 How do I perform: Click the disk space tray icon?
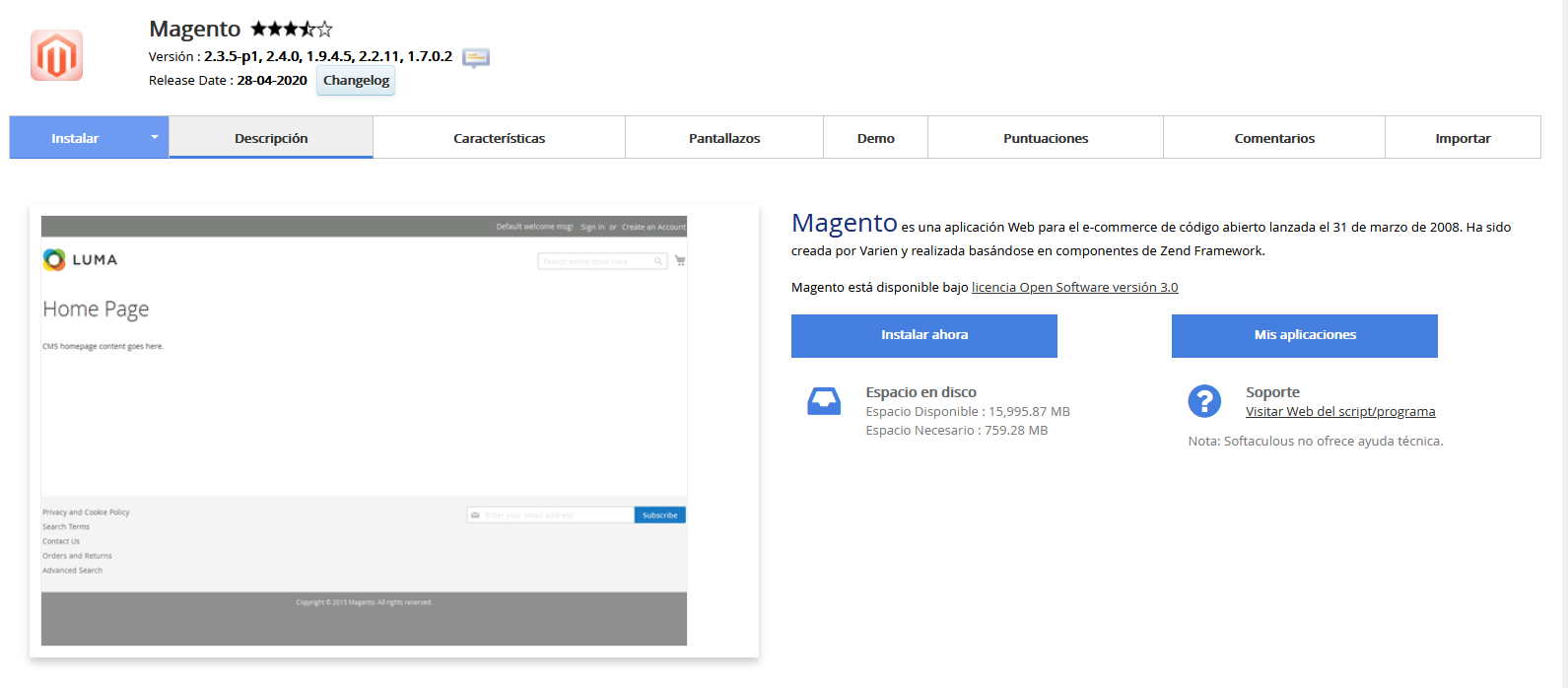point(824,401)
